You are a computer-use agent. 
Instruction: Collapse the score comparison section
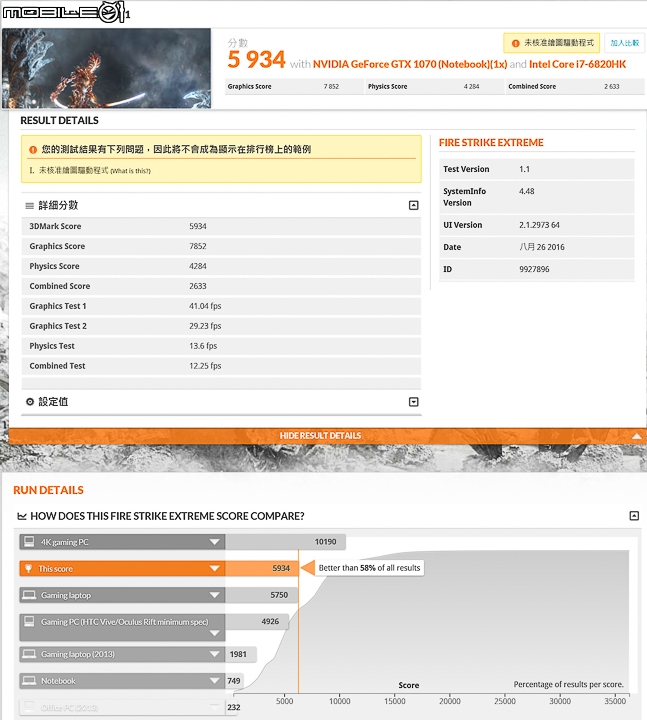point(634,516)
